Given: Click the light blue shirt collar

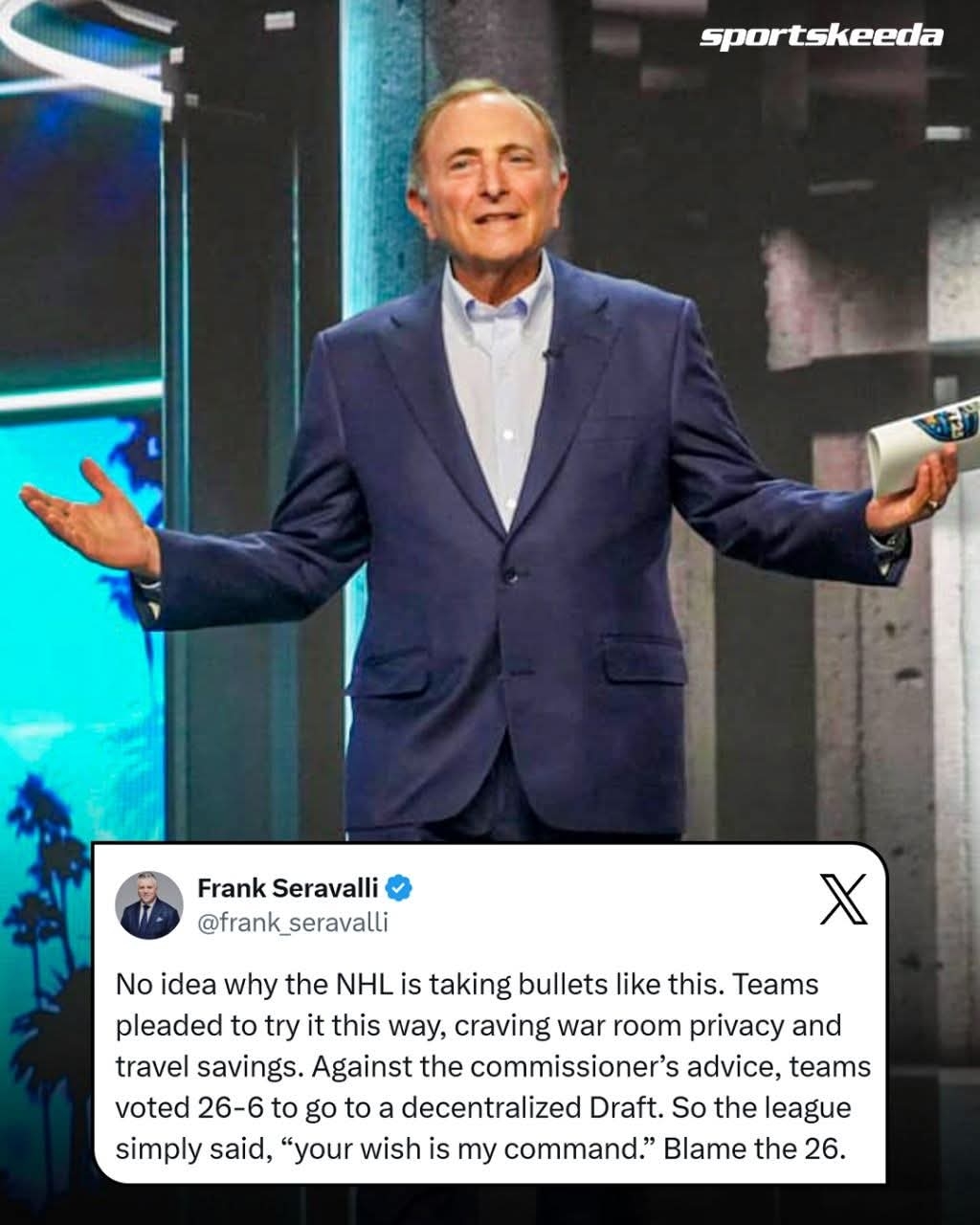Looking at the screenshot, I should pos(498,294).
